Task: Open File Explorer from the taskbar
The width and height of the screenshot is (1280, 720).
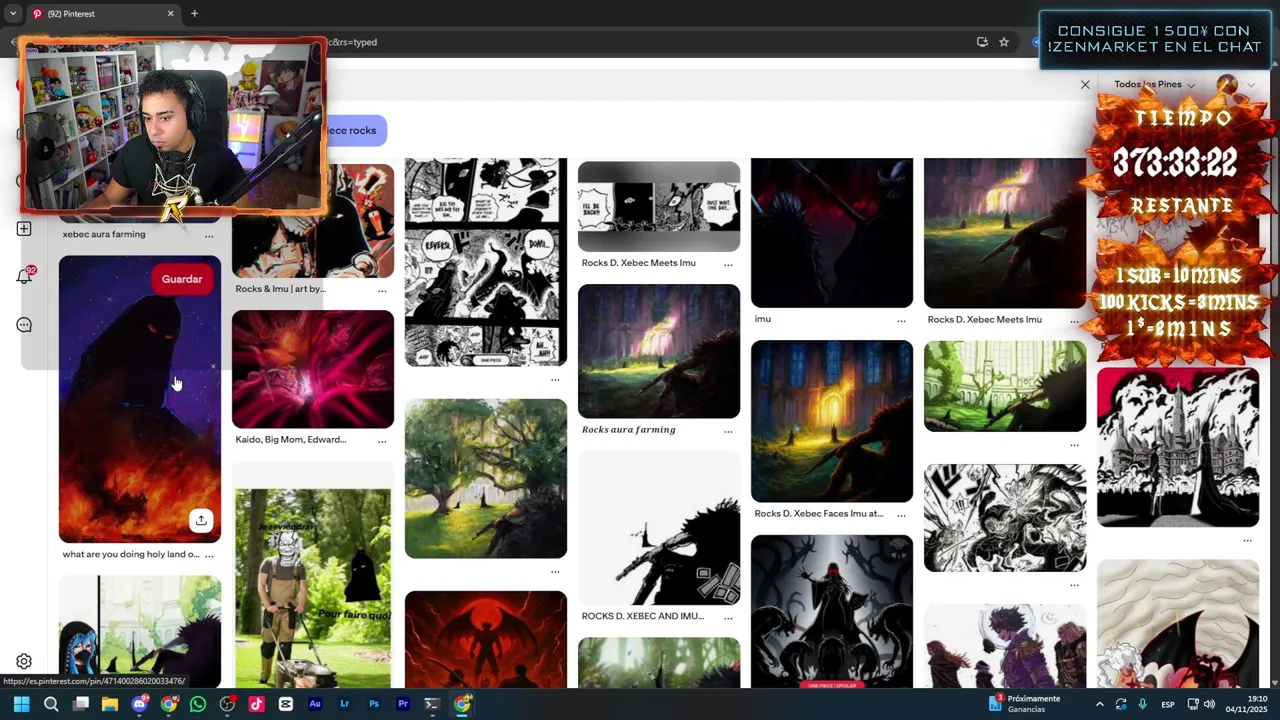Action: [x=110, y=704]
